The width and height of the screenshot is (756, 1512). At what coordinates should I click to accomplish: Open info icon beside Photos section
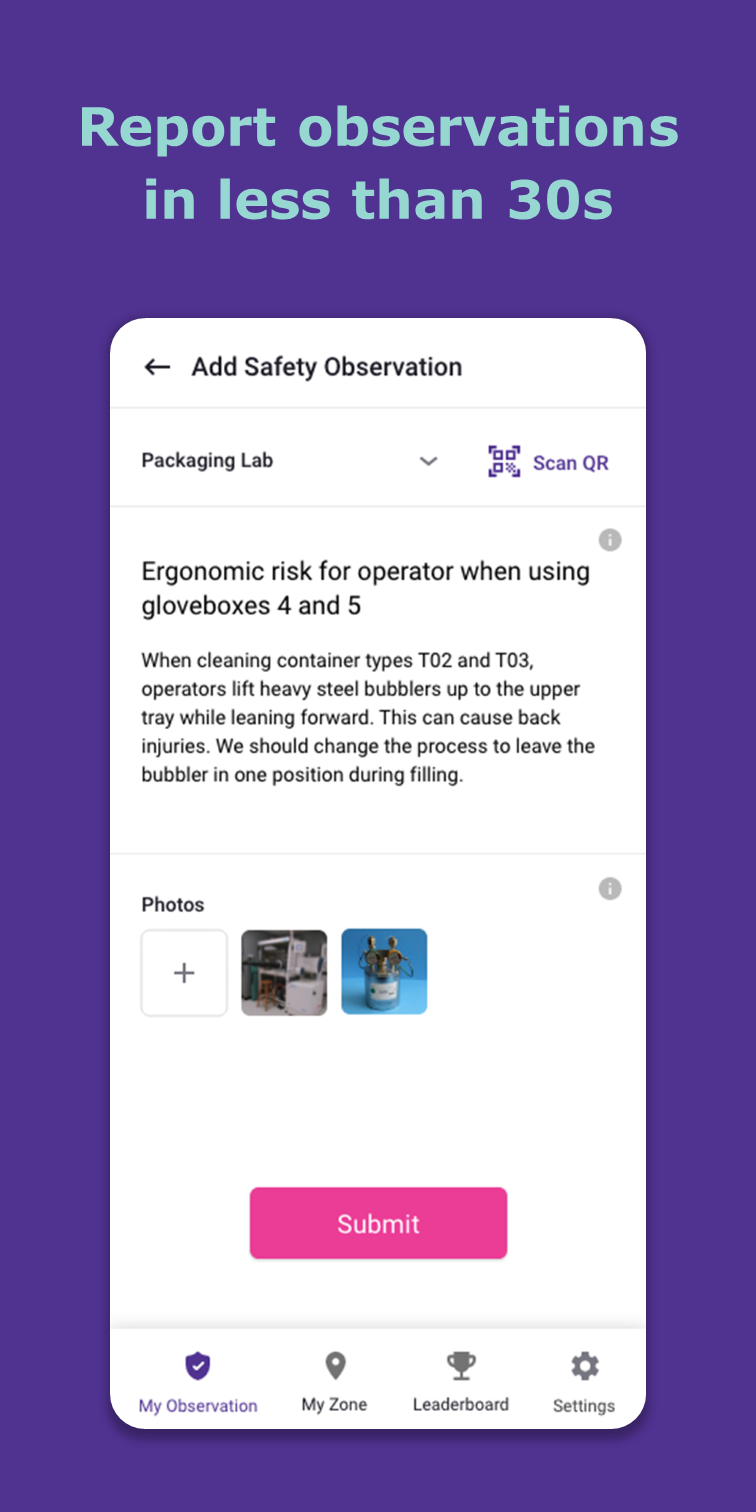(610, 888)
